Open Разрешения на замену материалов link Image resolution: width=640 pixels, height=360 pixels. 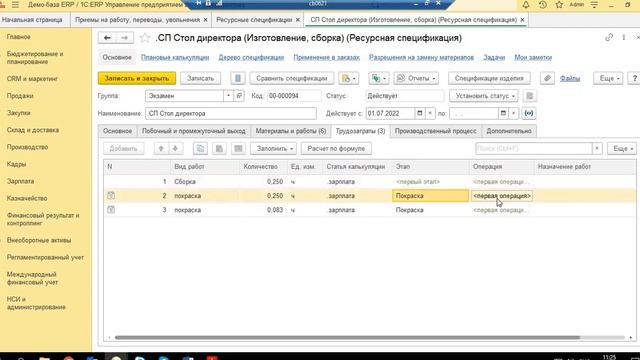coord(421,58)
